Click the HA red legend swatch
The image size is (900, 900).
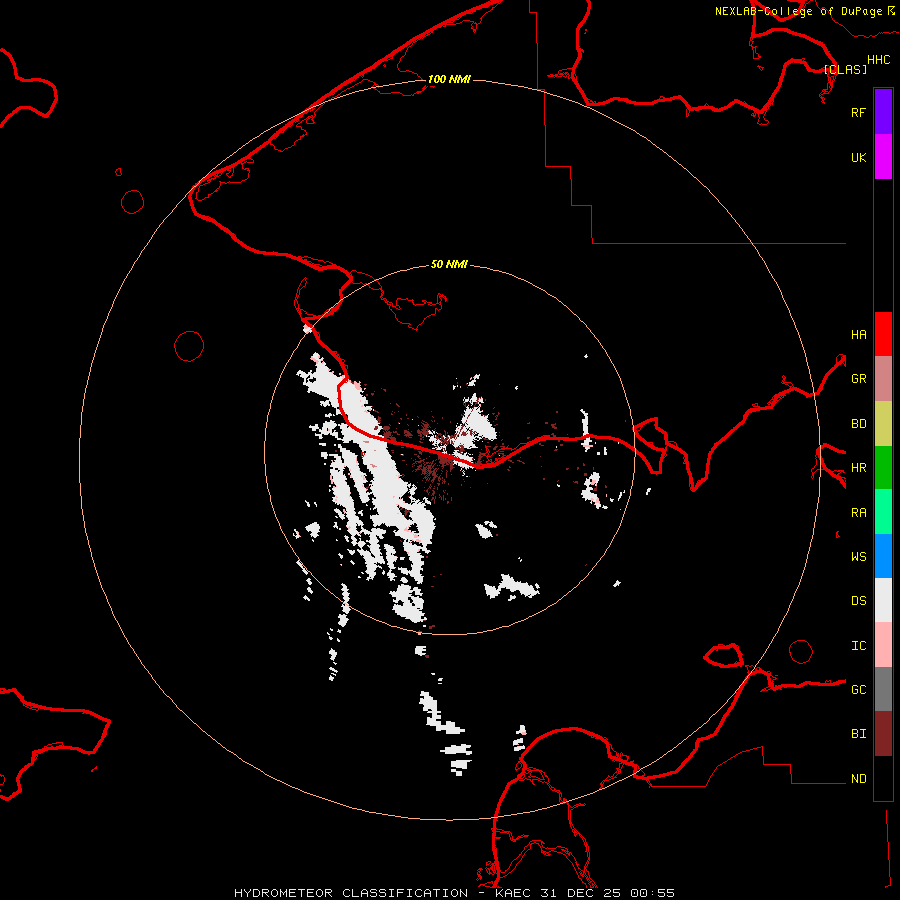(883, 334)
